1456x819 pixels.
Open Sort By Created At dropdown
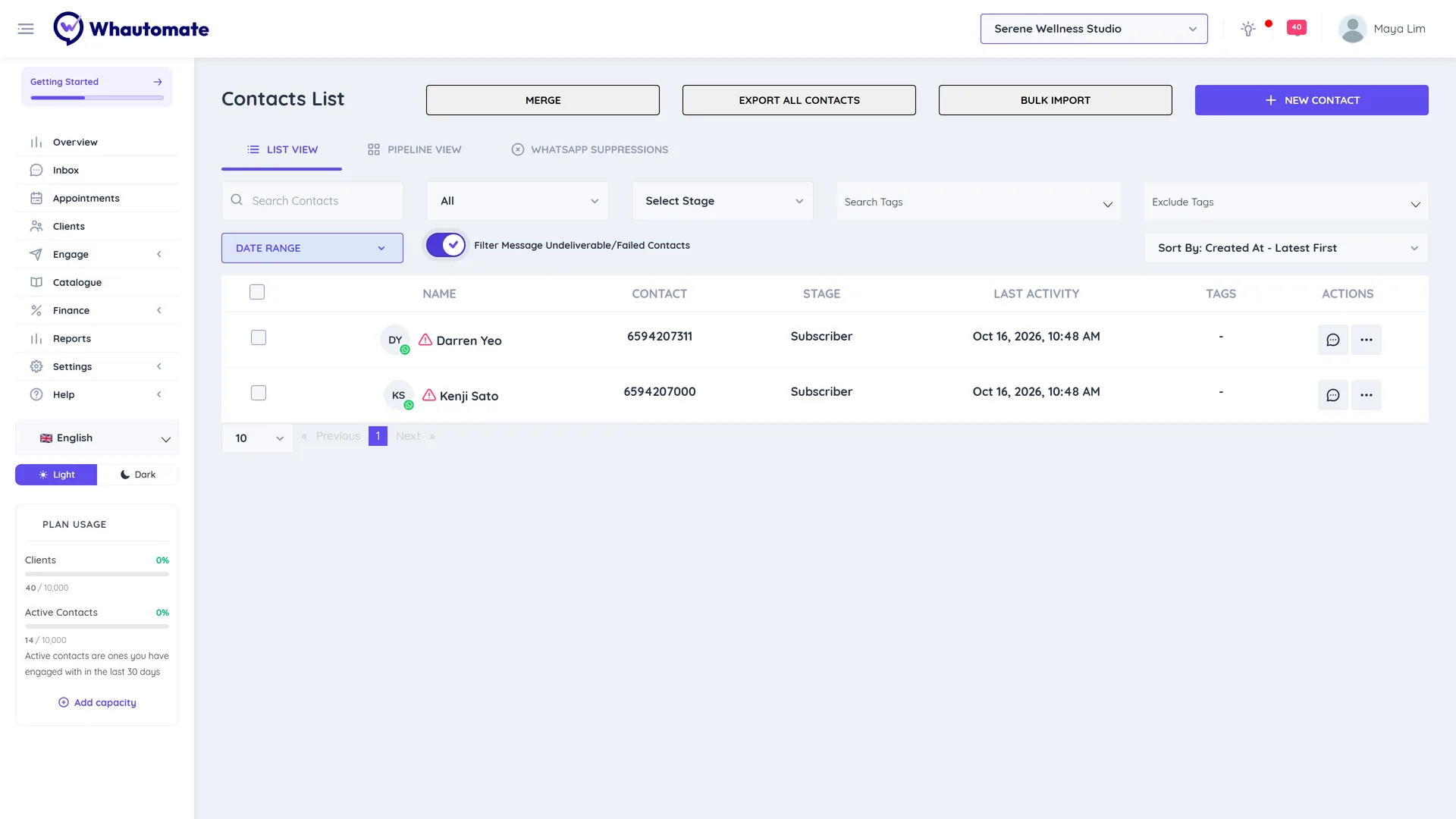pos(1286,248)
